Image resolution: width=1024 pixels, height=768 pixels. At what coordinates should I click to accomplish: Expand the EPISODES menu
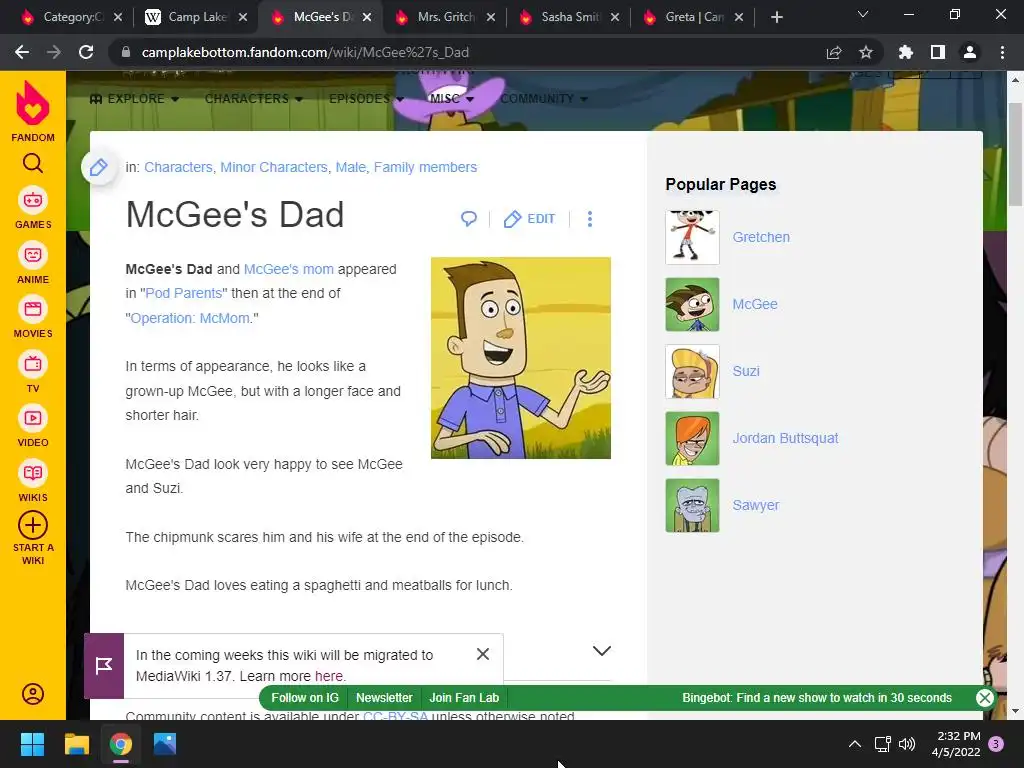pyautogui.click(x=366, y=99)
